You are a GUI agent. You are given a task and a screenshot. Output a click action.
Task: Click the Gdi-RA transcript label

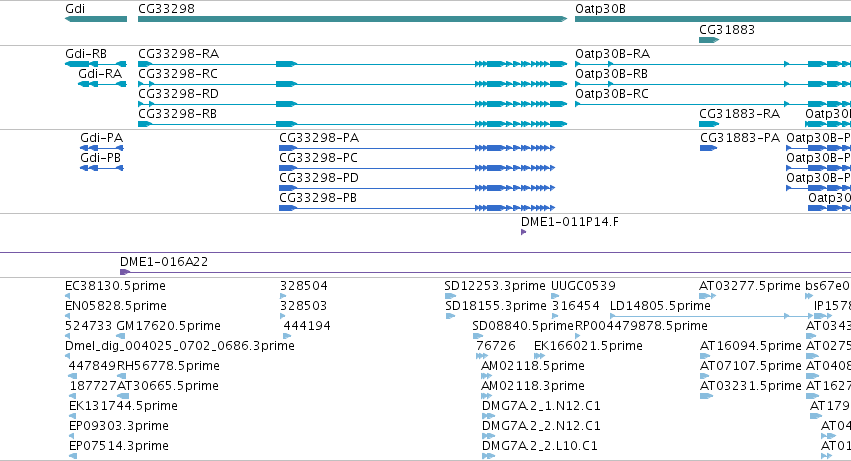click(100, 74)
